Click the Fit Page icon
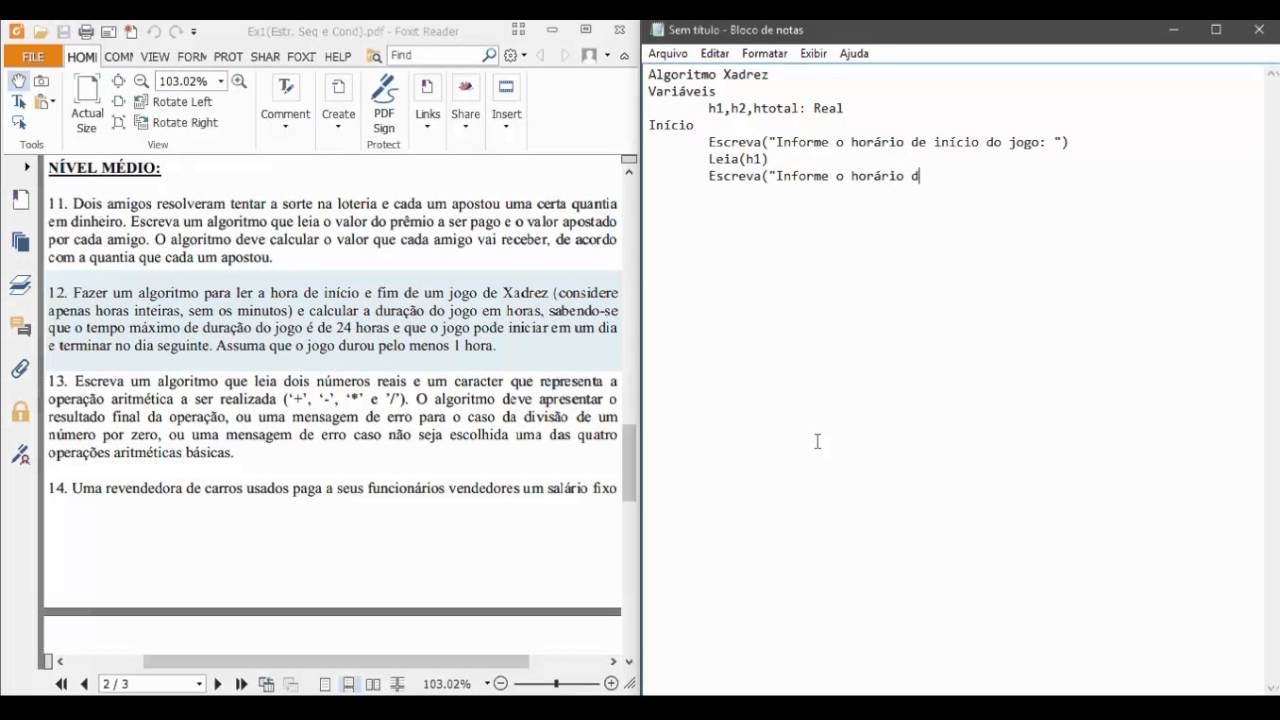The width and height of the screenshot is (1280, 720). [x=119, y=81]
